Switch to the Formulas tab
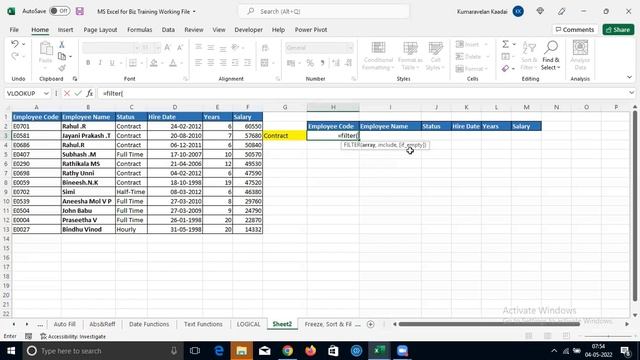The width and height of the screenshot is (640, 360). point(140,30)
